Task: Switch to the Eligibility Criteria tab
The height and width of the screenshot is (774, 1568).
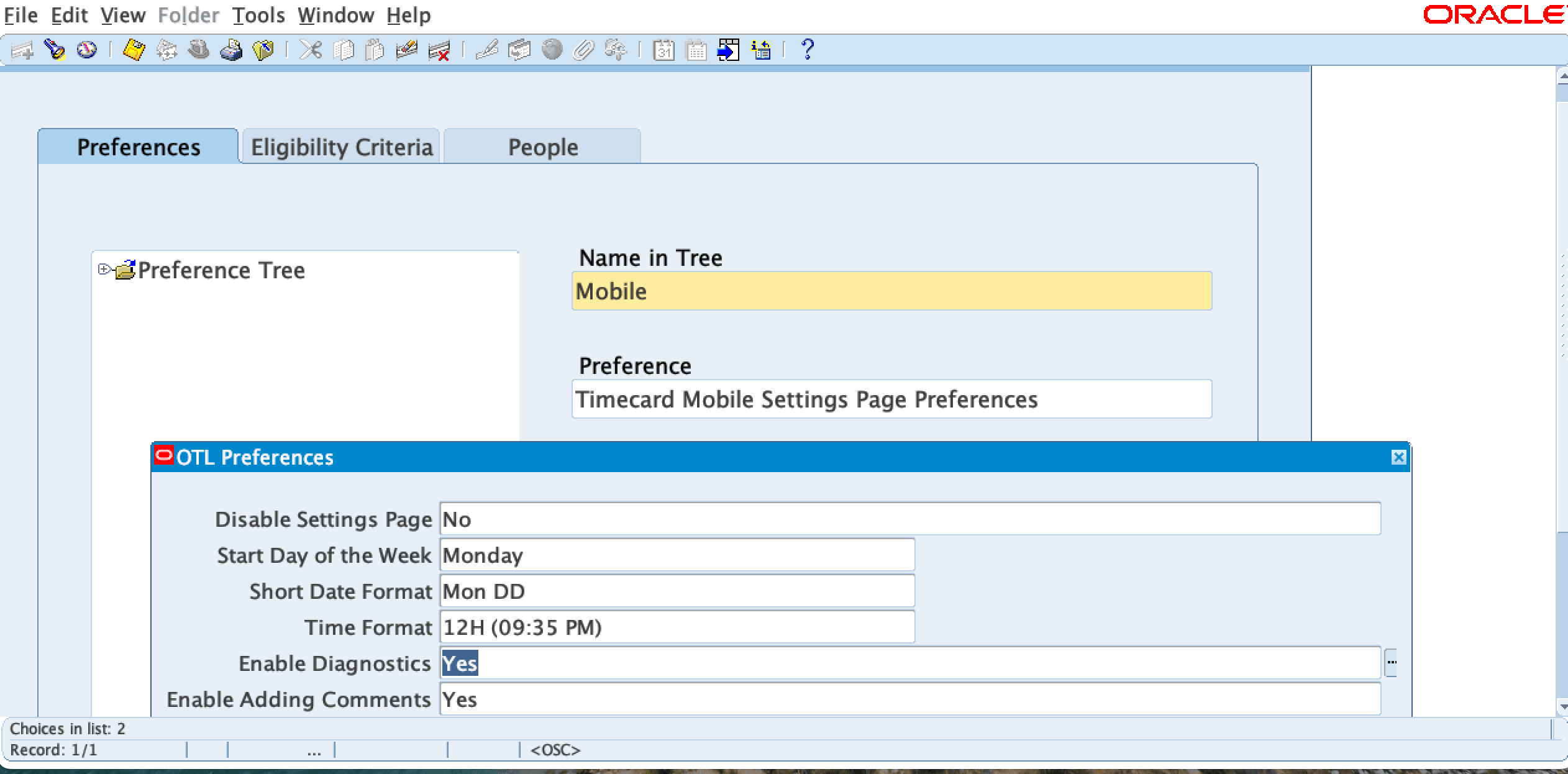Action: [x=340, y=147]
